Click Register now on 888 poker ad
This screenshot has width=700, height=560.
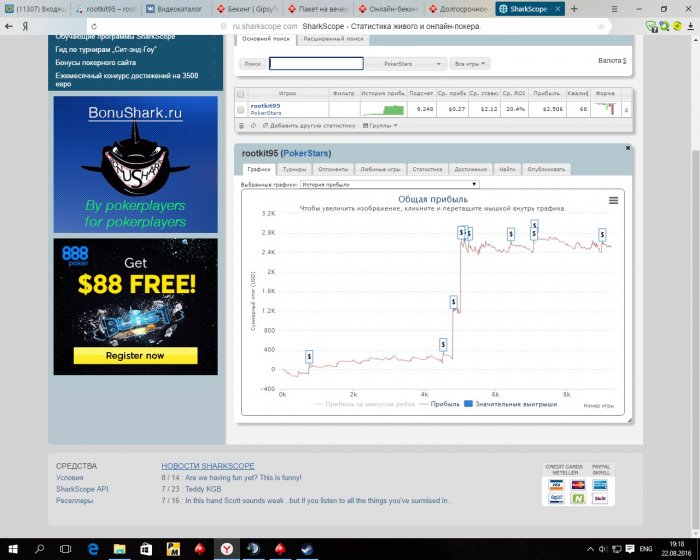pos(135,356)
